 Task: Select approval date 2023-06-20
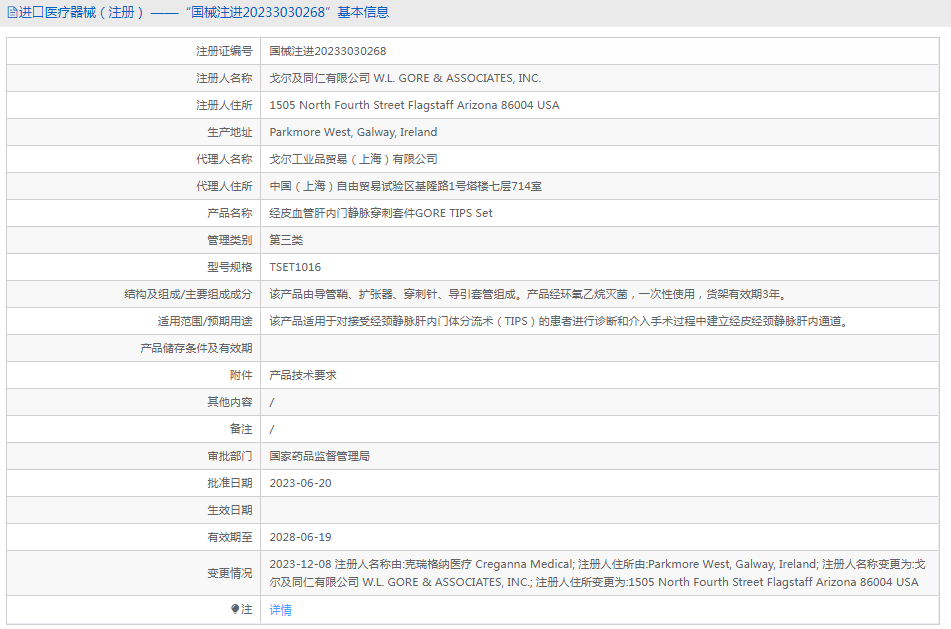300,483
